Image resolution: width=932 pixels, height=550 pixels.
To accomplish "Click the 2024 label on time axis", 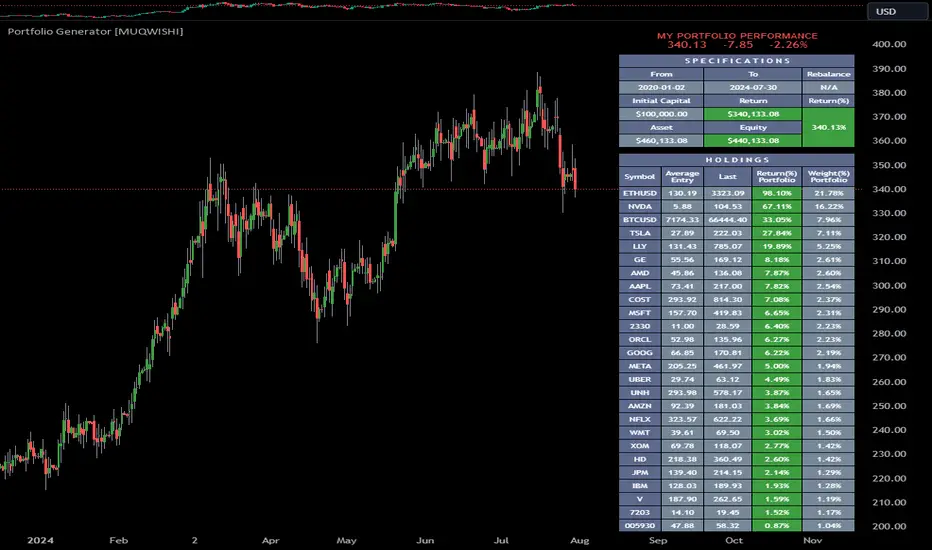I will pos(40,540).
